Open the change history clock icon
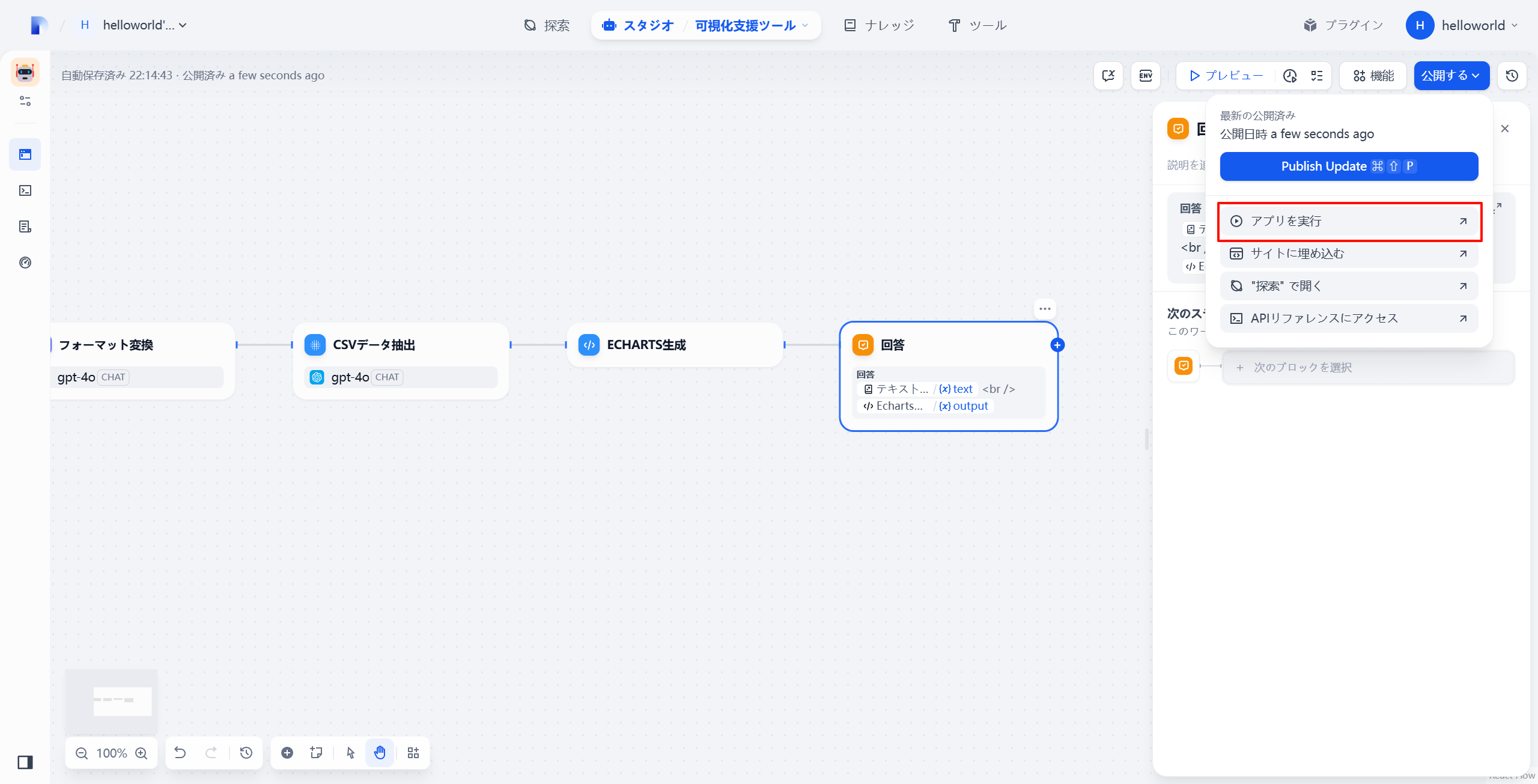The image size is (1538, 784). click(246, 753)
